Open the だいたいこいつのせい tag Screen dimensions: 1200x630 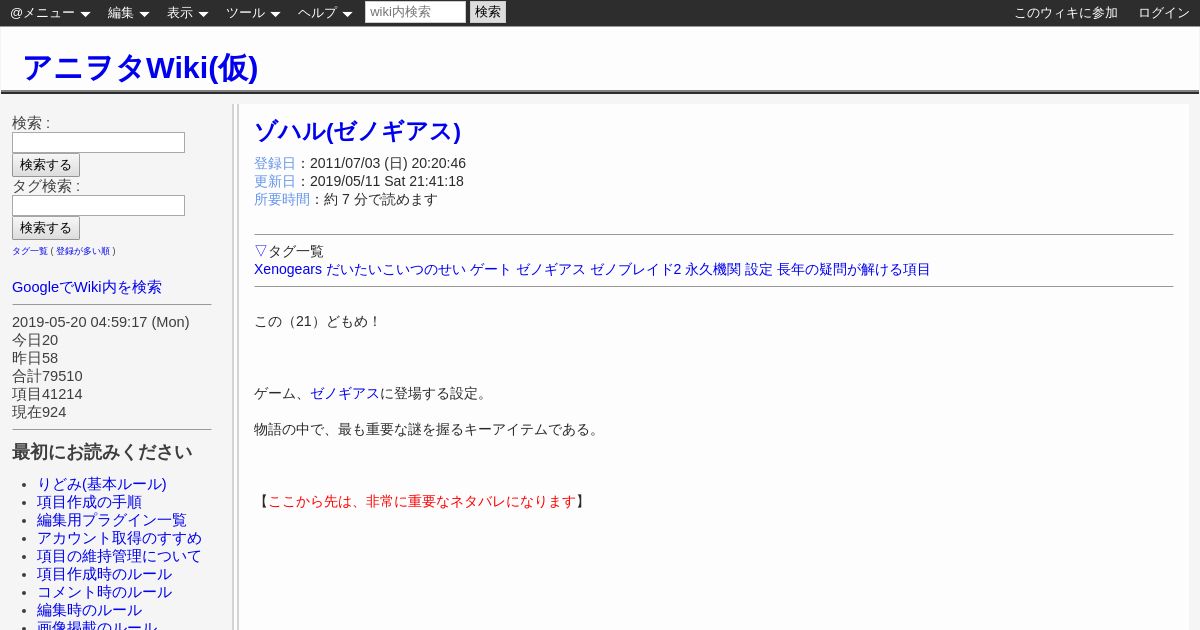[x=396, y=269]
